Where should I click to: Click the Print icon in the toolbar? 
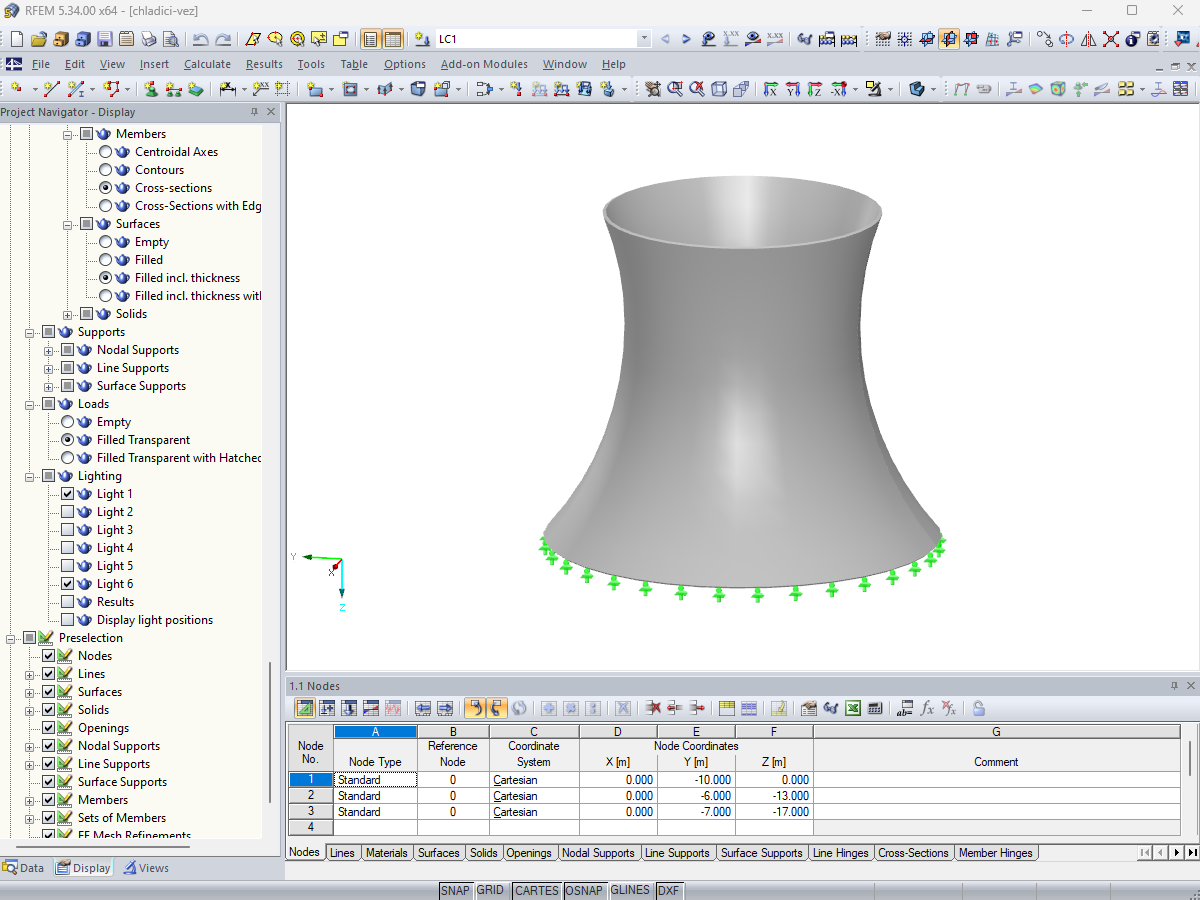pos(149,39)
